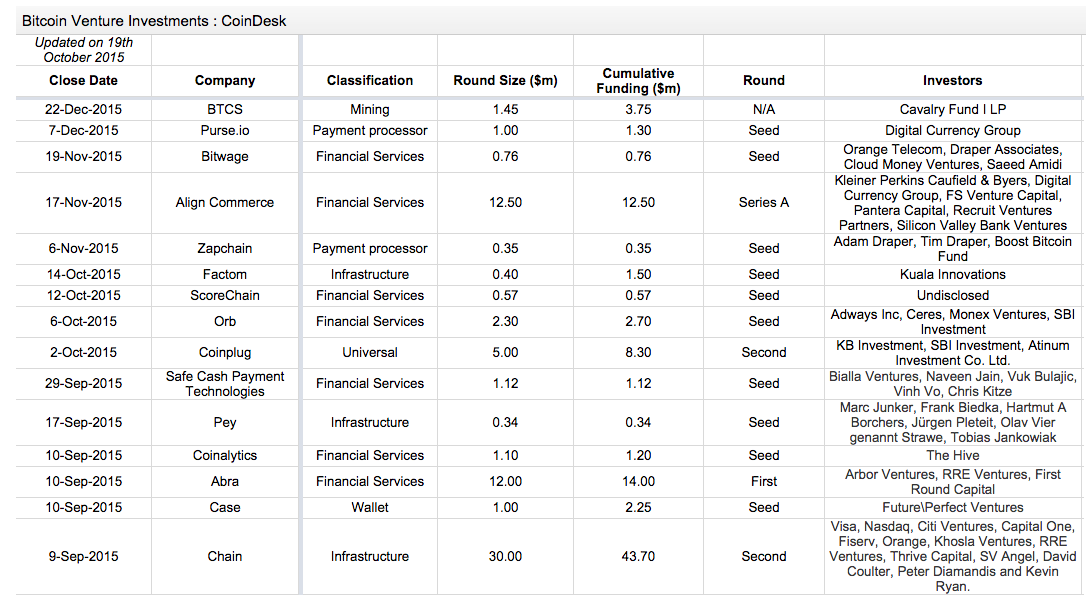
Task: Select investors cell starting 'Marc Junker'
Action: 953,422
